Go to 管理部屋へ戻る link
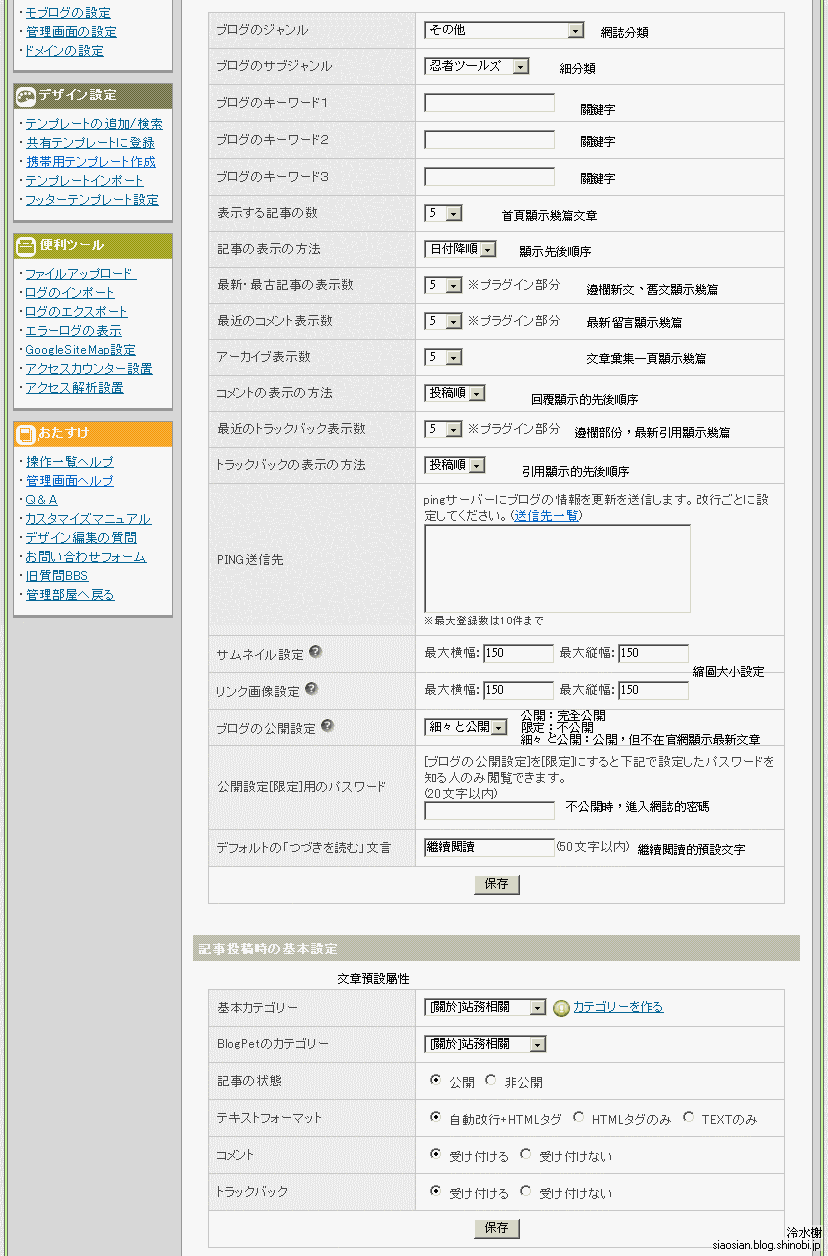828x1256 pixels. pos(70,595)
